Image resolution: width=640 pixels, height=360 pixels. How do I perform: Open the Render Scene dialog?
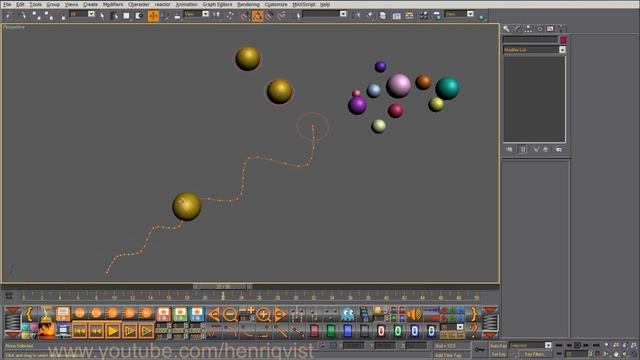pos(437,16)
